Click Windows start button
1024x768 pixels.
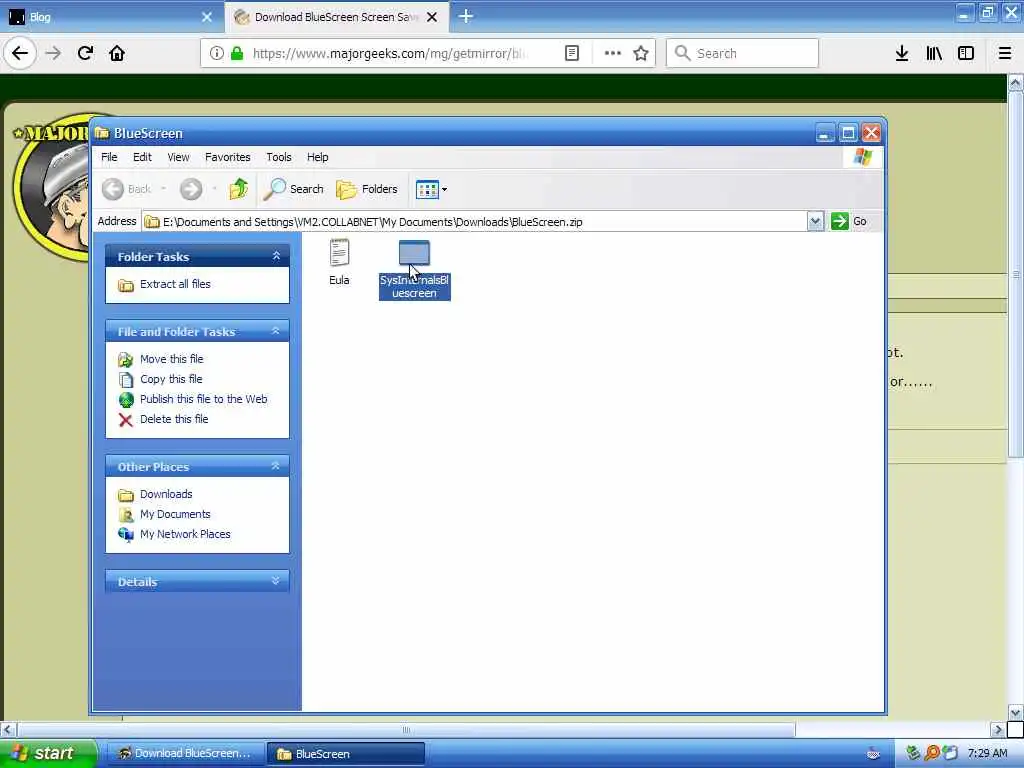48,754
